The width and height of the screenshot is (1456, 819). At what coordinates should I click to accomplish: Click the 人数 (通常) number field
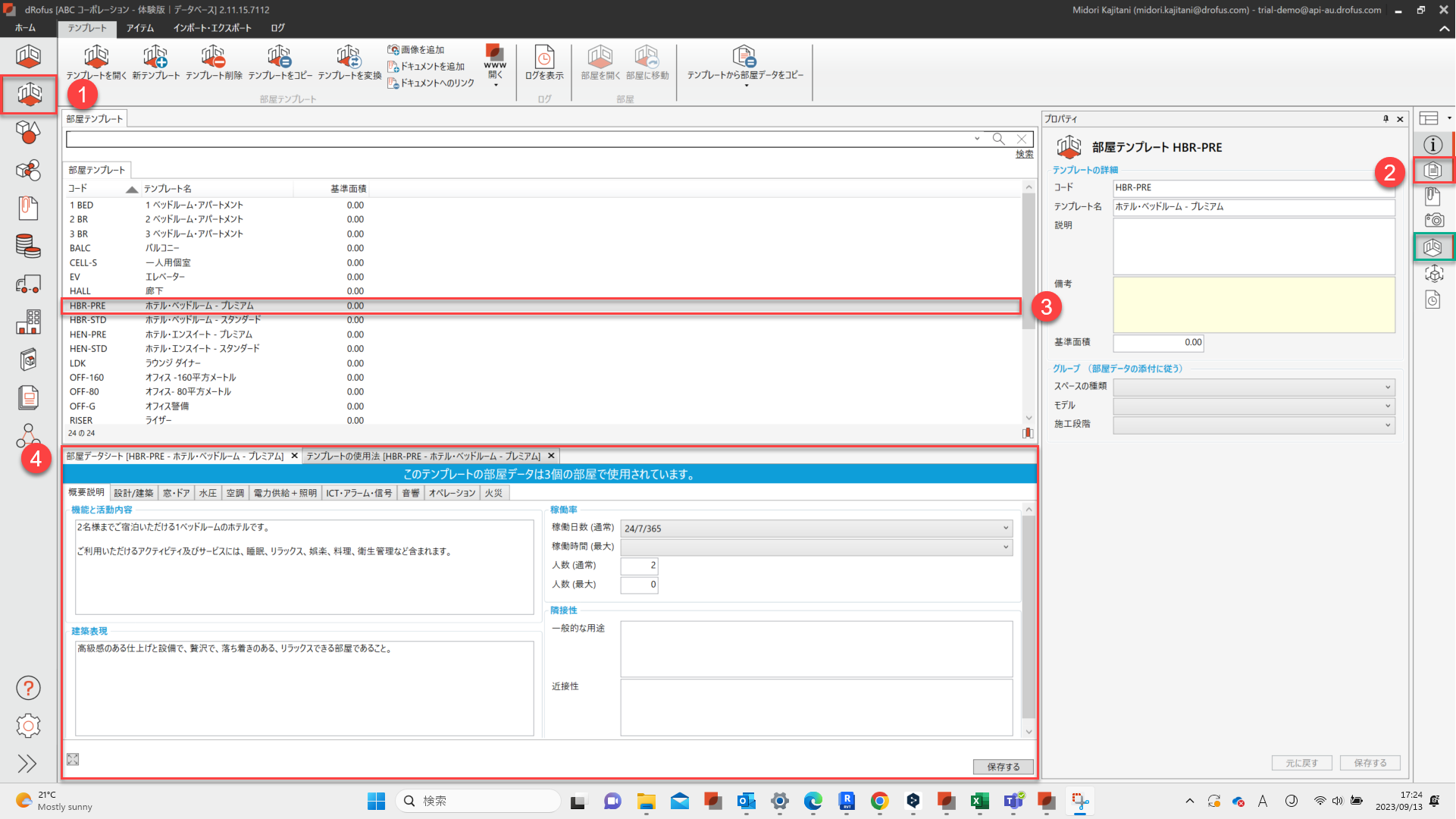point(639,566)
